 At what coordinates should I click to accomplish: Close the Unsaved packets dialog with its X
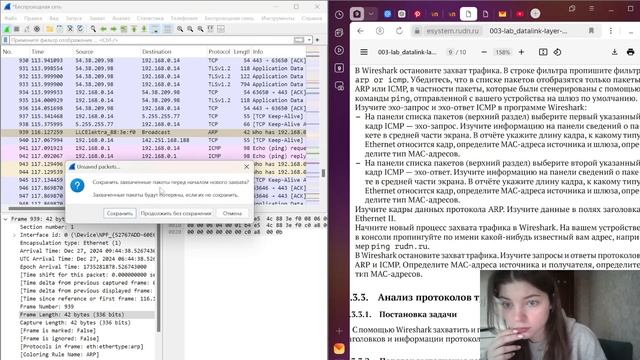click(x=246, y=167)
